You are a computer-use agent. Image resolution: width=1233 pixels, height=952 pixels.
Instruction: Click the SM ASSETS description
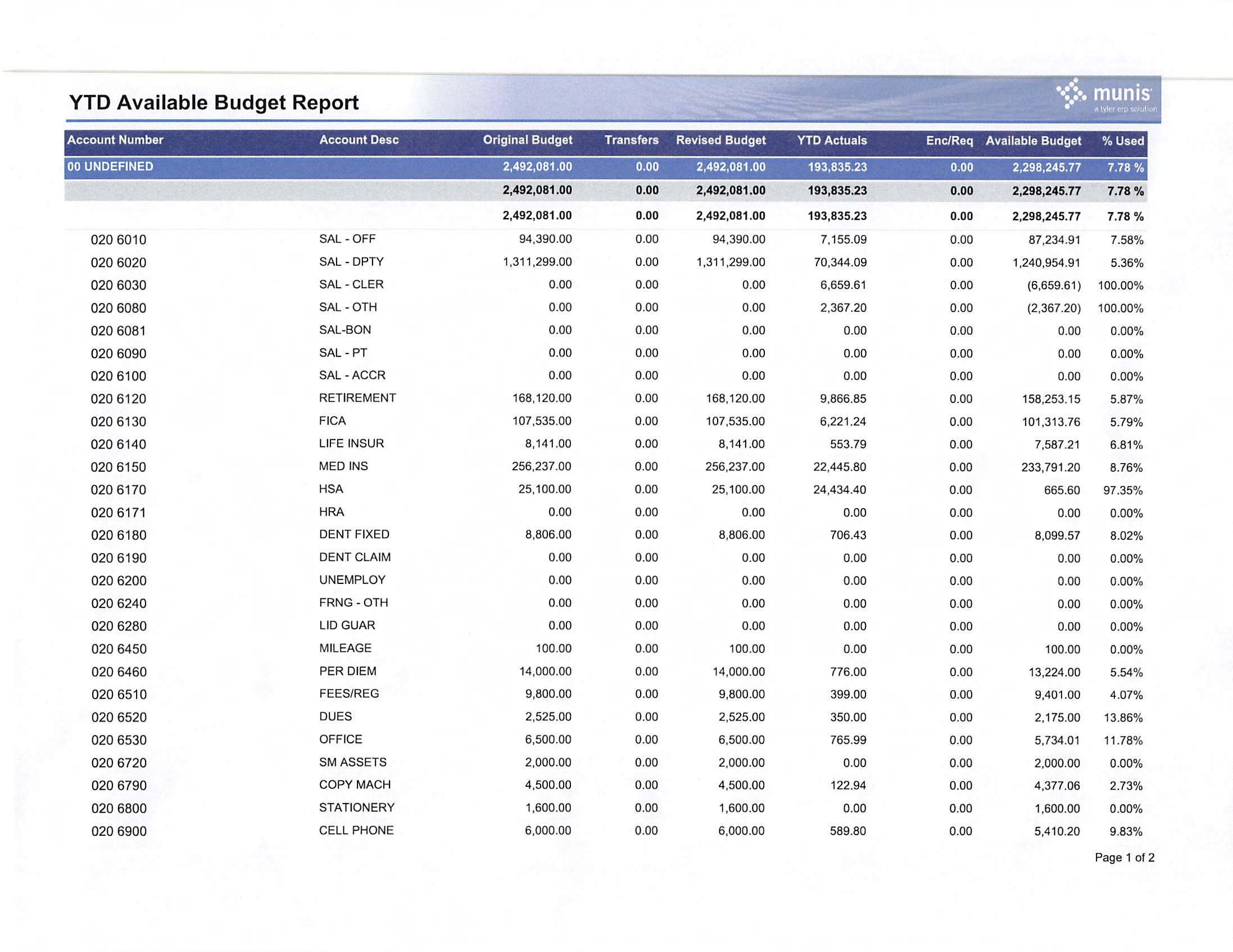[x=353, y=761]
